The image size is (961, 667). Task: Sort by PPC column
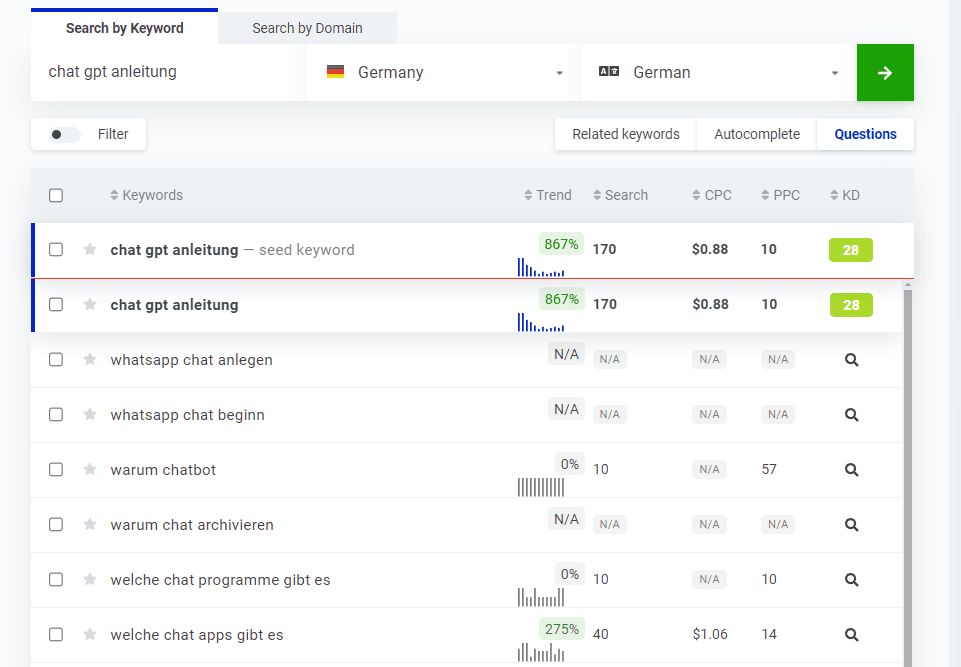point(780,195)
